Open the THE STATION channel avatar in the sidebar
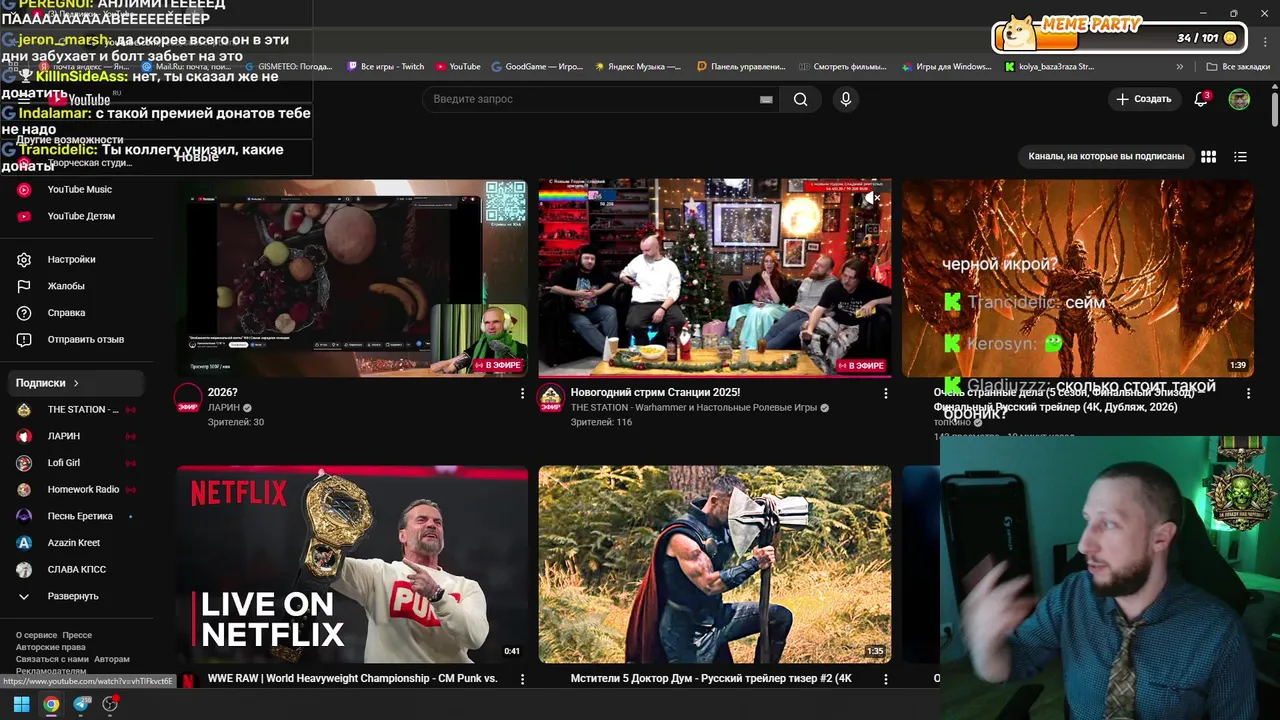1280x720 pixels. pyautogui.click(x=24, y=409)
